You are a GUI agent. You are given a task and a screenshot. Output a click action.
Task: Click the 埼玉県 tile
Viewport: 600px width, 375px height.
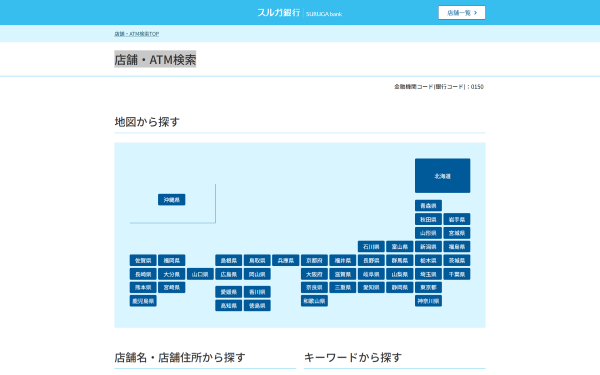click(428, 274)
